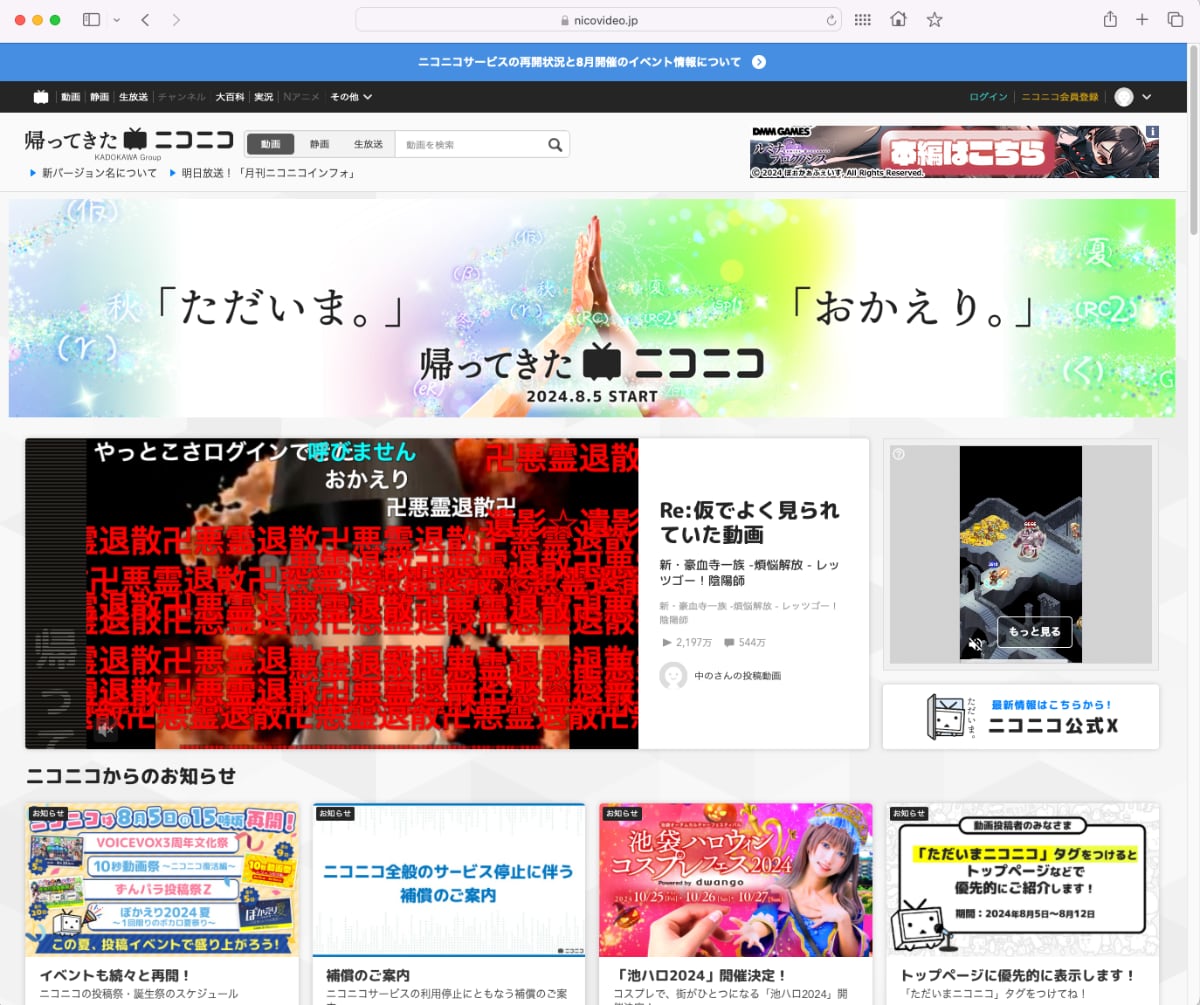1200x1005 pixels.
Task: Click the nicovideo.jp address bar
Action: 598,20
